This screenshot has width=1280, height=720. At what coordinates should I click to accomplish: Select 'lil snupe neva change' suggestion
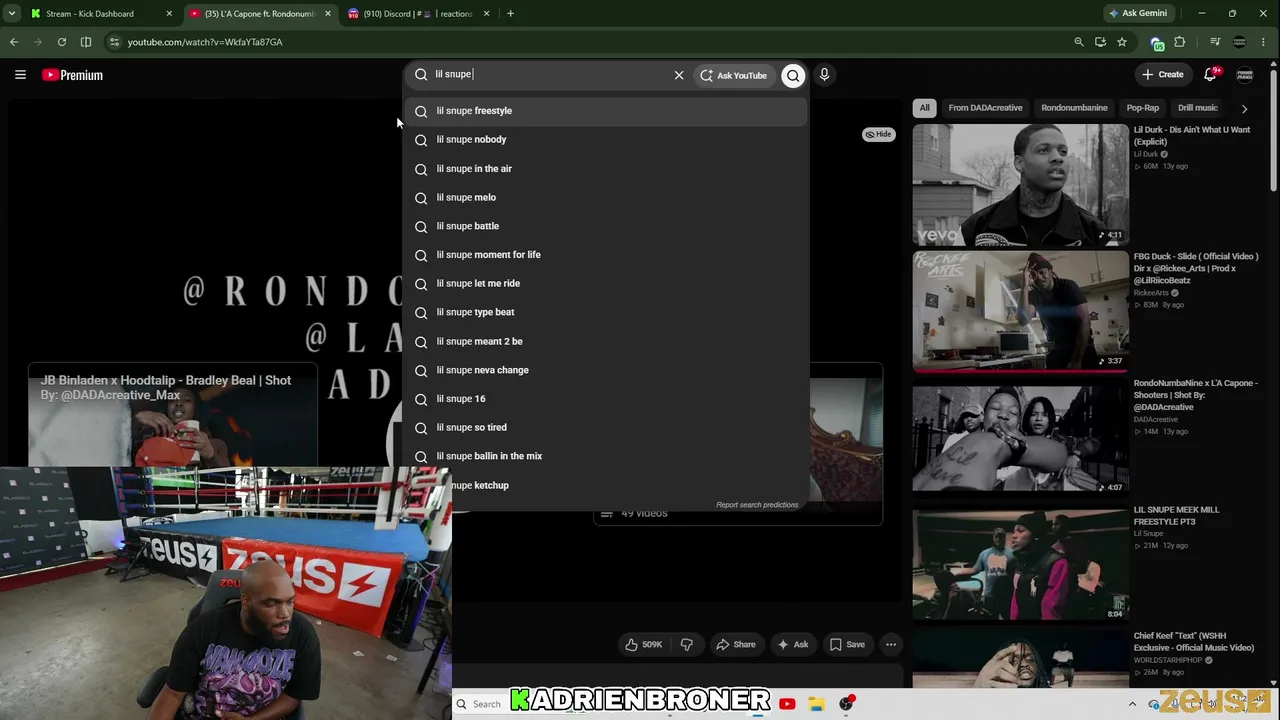605,370
